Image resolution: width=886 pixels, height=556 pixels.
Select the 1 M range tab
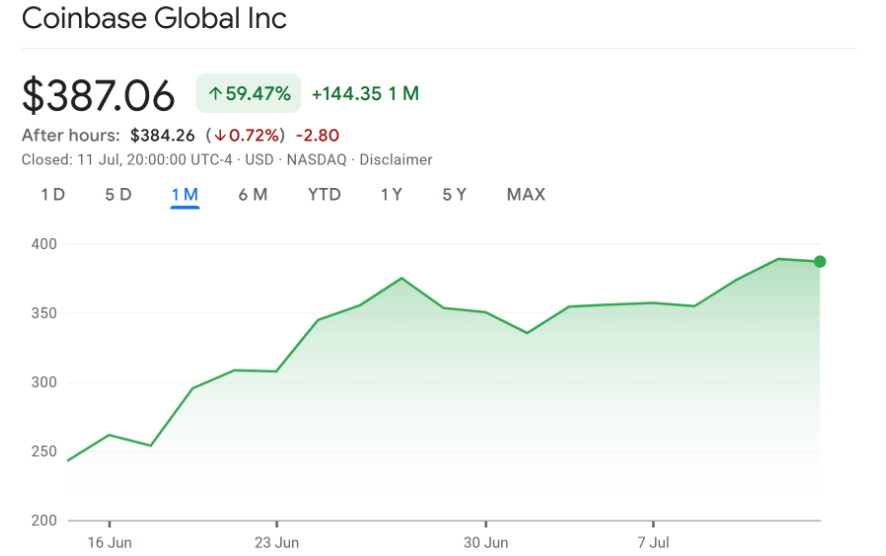185,194
